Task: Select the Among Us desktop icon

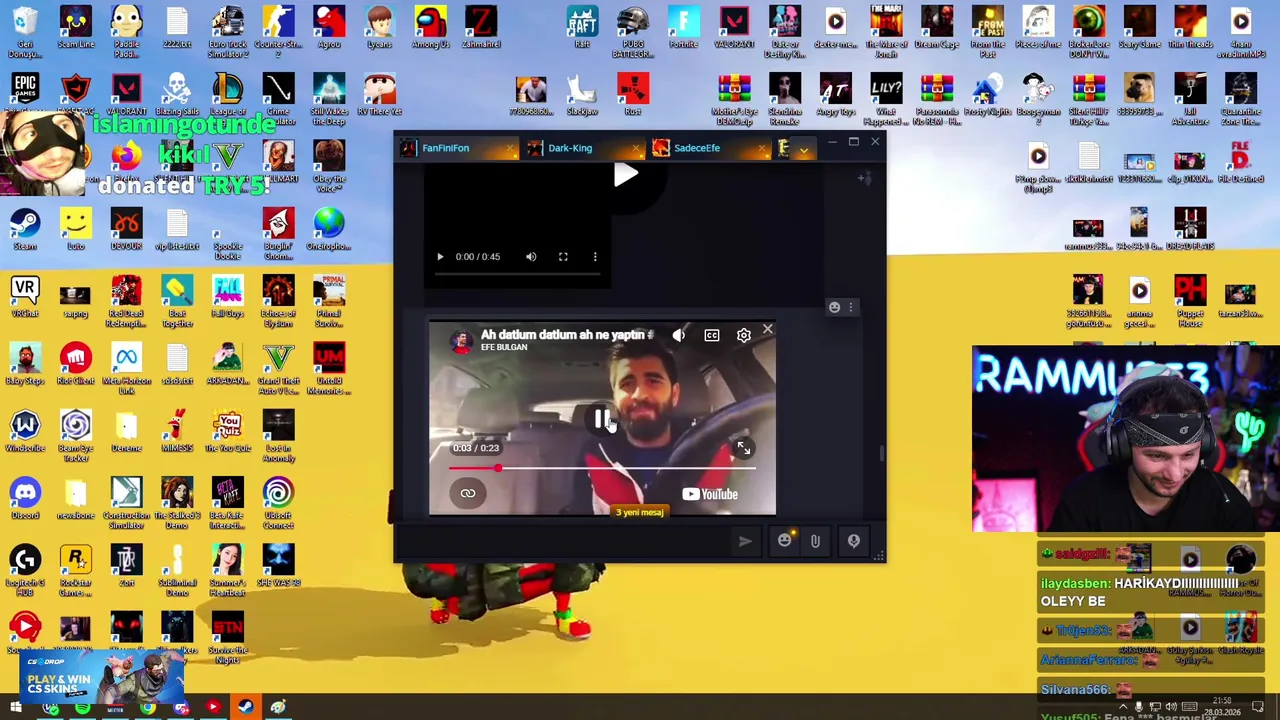Action: coord(430,28)
